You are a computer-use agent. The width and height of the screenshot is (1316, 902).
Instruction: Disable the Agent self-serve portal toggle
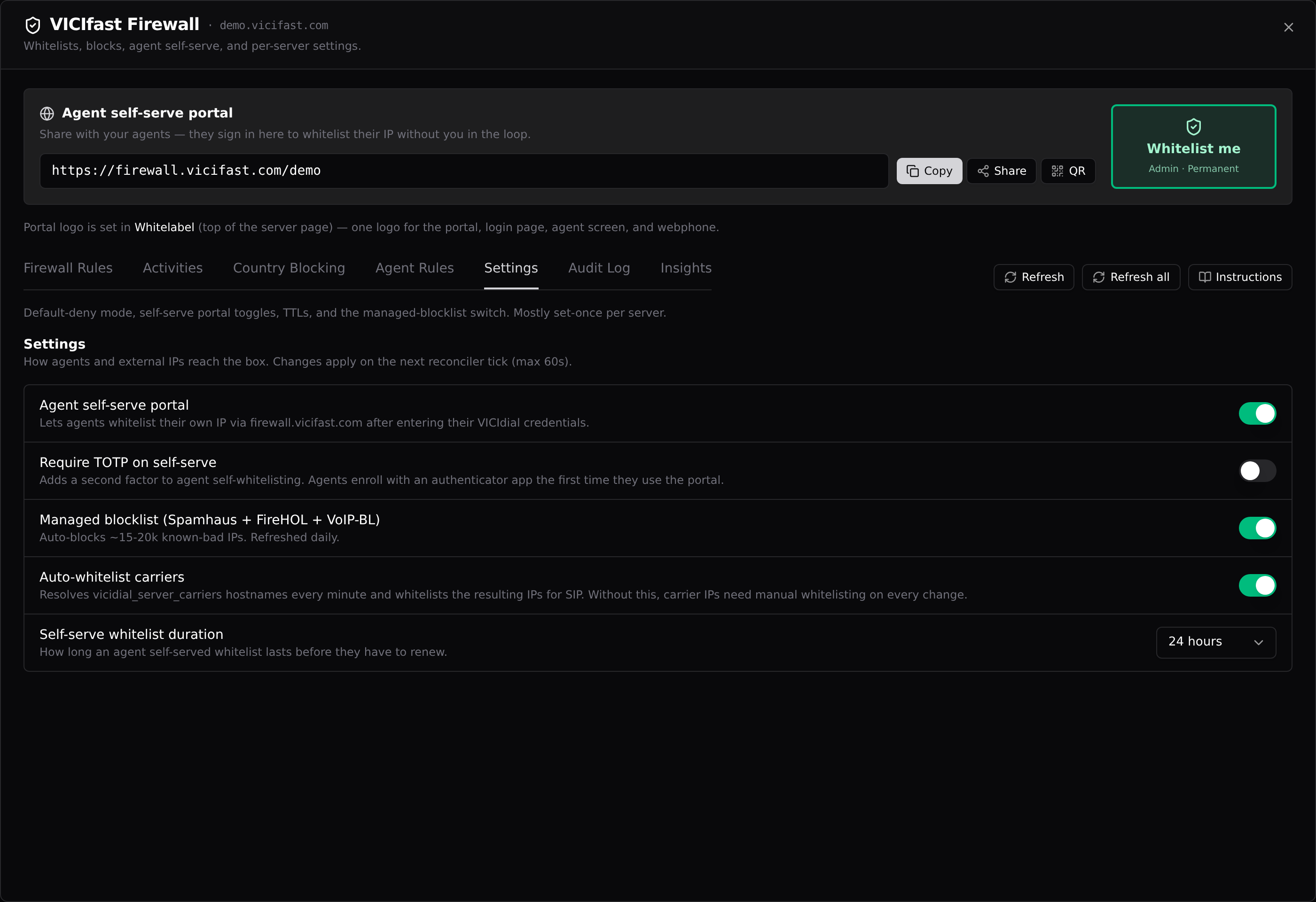coord(1257,414)
